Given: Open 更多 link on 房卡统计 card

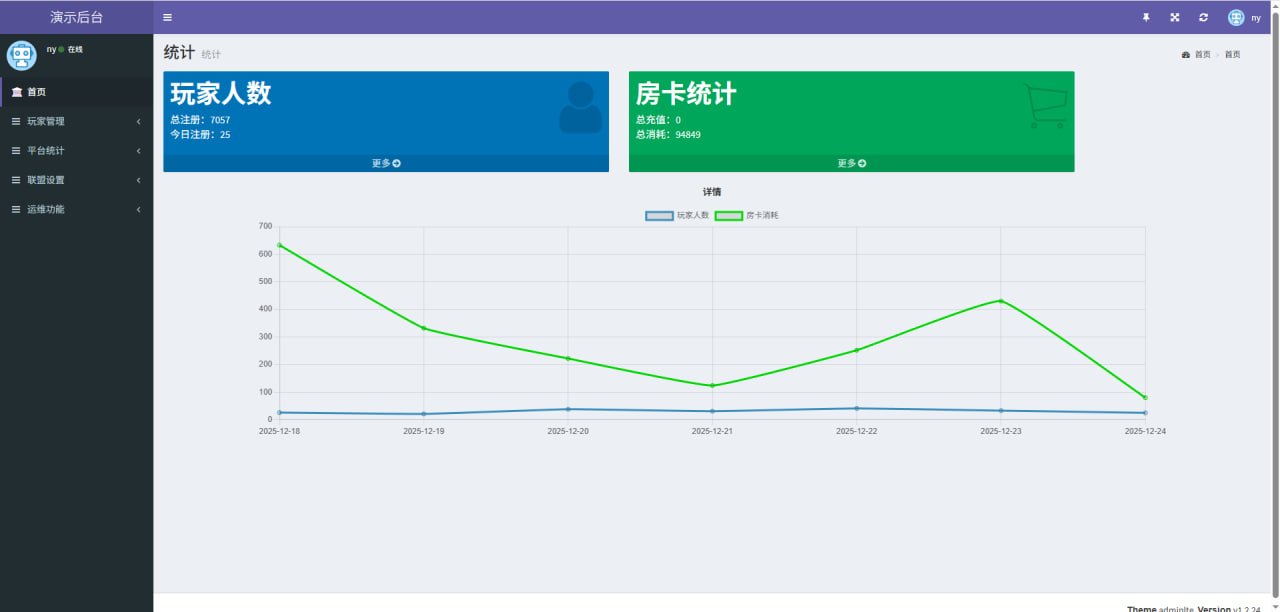Looking at the screenshot, I should click(x=851, y=163).
